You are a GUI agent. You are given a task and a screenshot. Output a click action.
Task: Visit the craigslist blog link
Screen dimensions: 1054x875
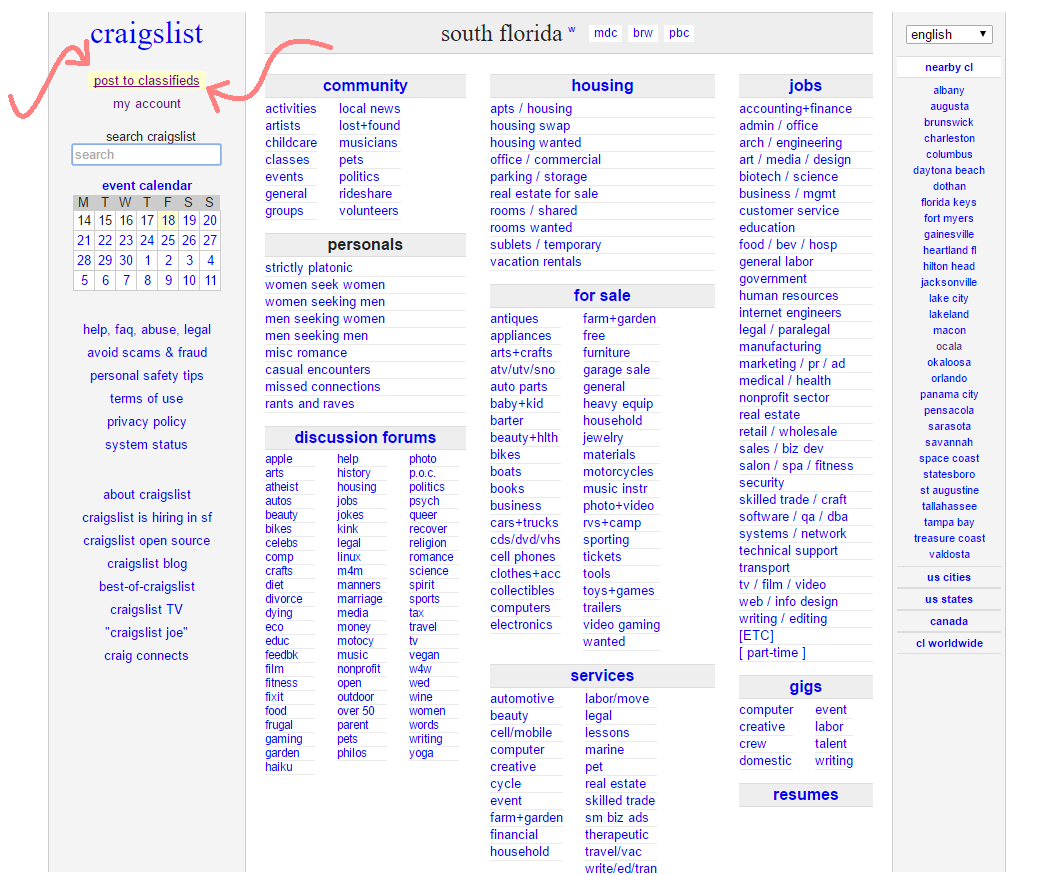click(147, 563)
